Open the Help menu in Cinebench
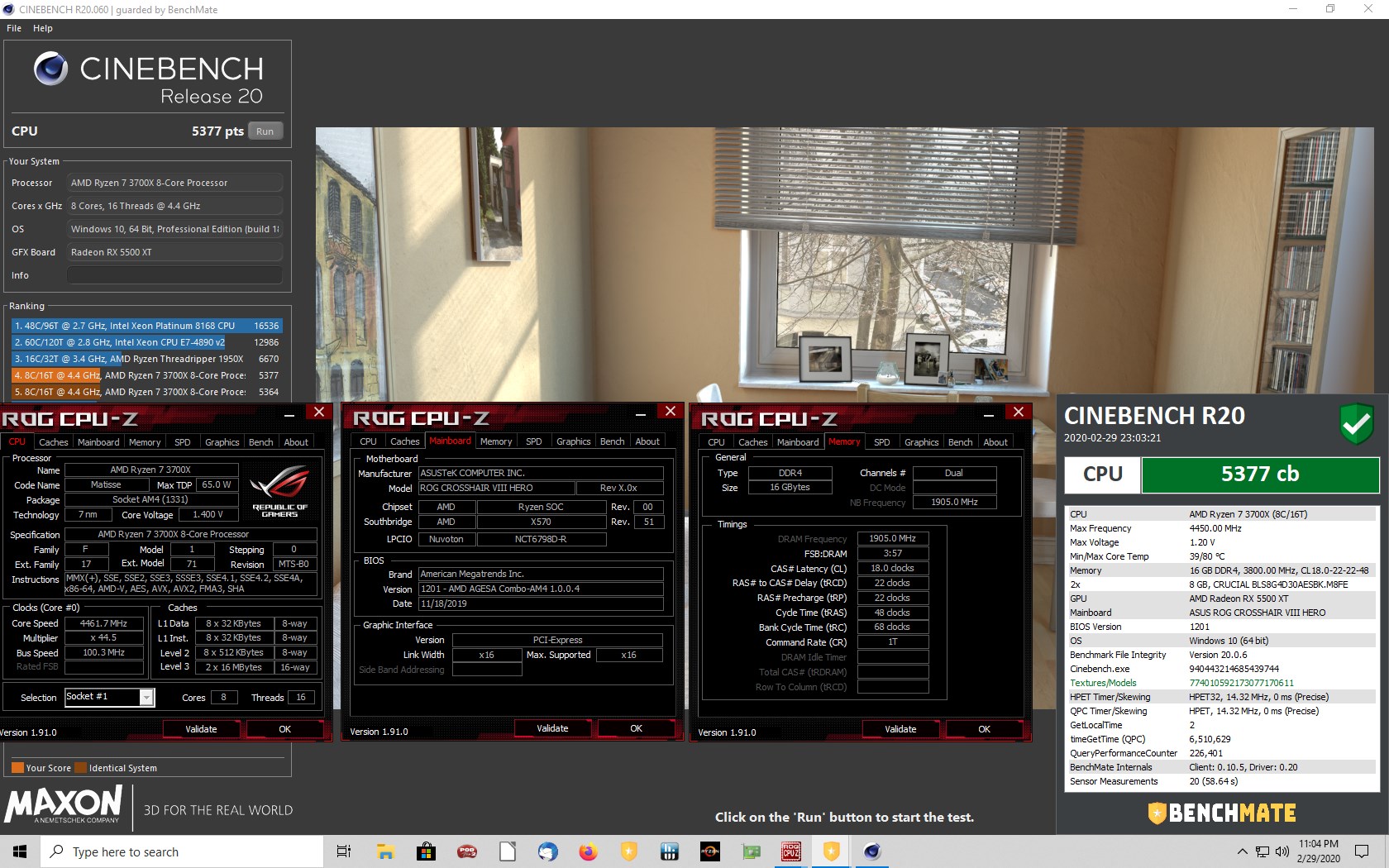The width and height of the screenshot is (1389, 868). click(43, 28)
